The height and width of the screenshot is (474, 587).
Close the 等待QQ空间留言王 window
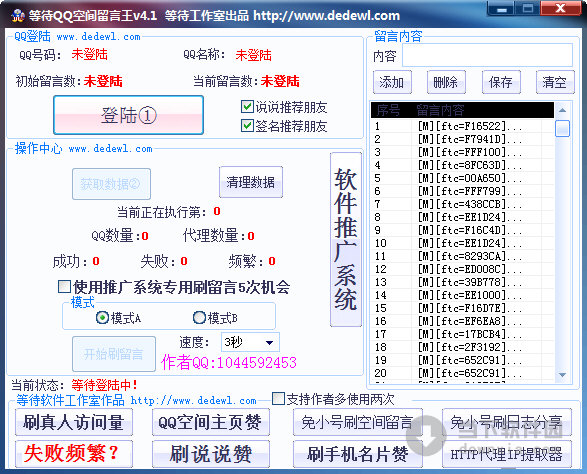(x=560, y=8)
